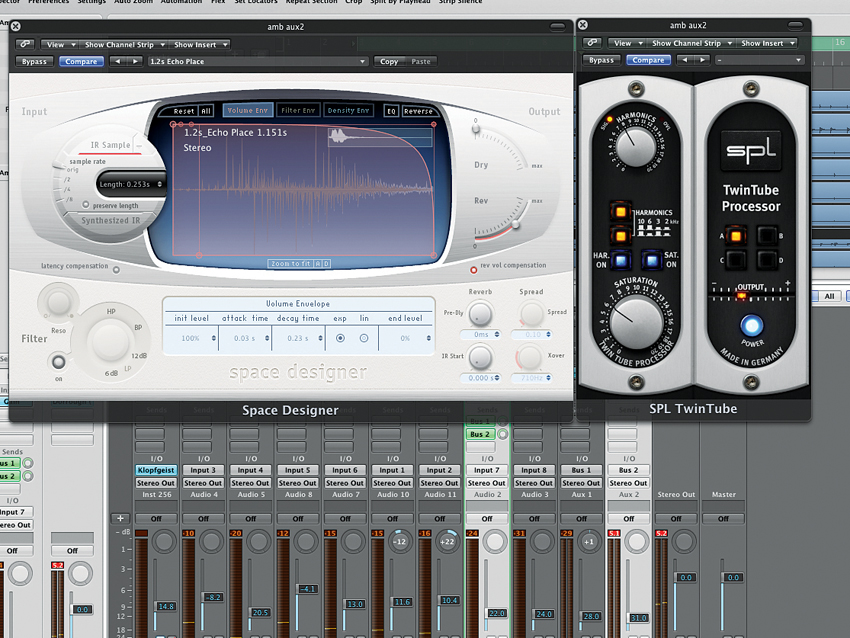Go to next preset in SPL TwinTube
Image resolution: width=850 pixels, height=638 pixels.
point(703,60)
